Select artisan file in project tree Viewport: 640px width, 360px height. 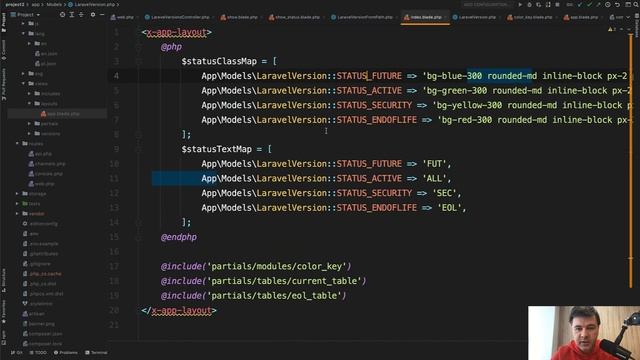click(33, 314)
